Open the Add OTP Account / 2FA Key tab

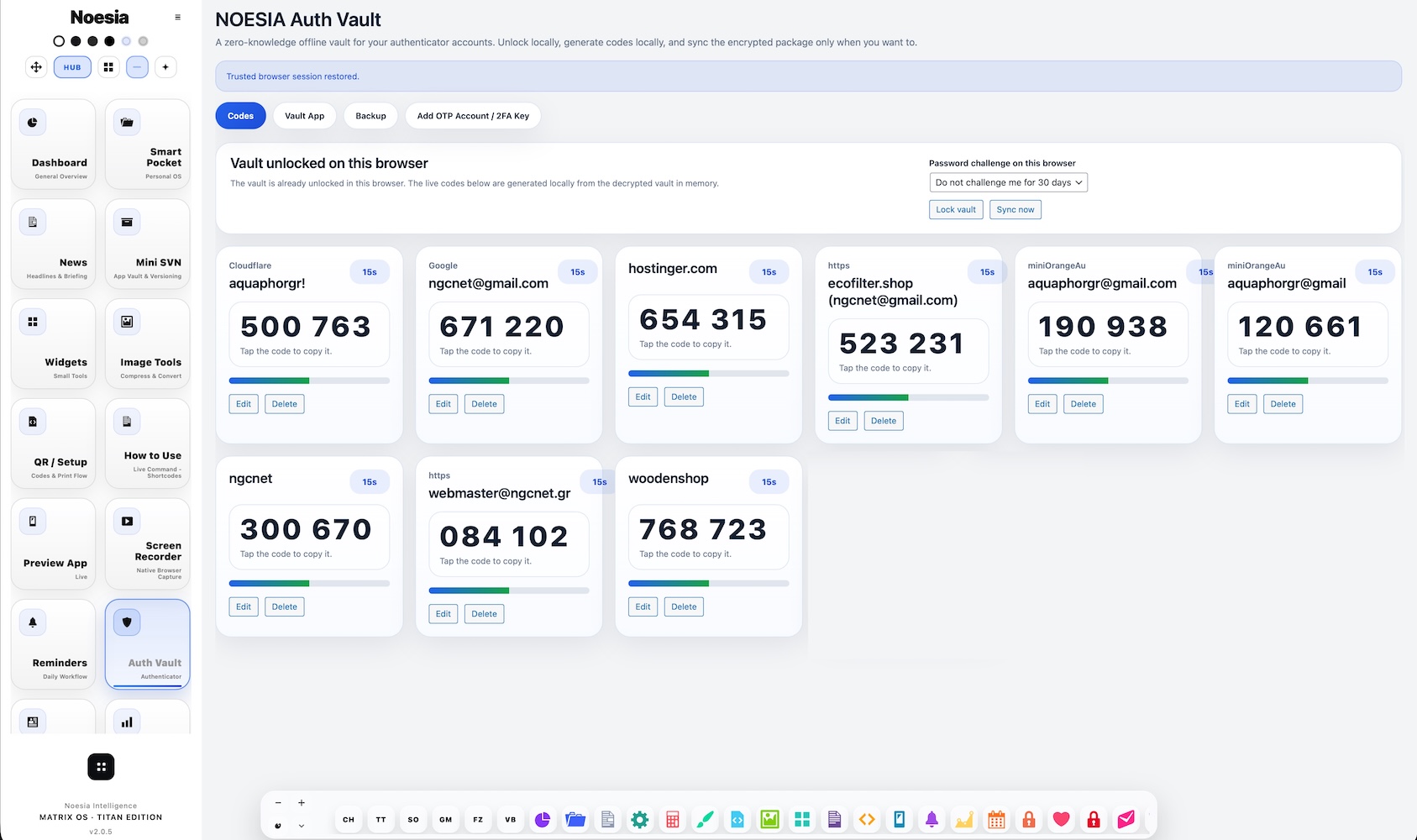click(x=473, y=116)
